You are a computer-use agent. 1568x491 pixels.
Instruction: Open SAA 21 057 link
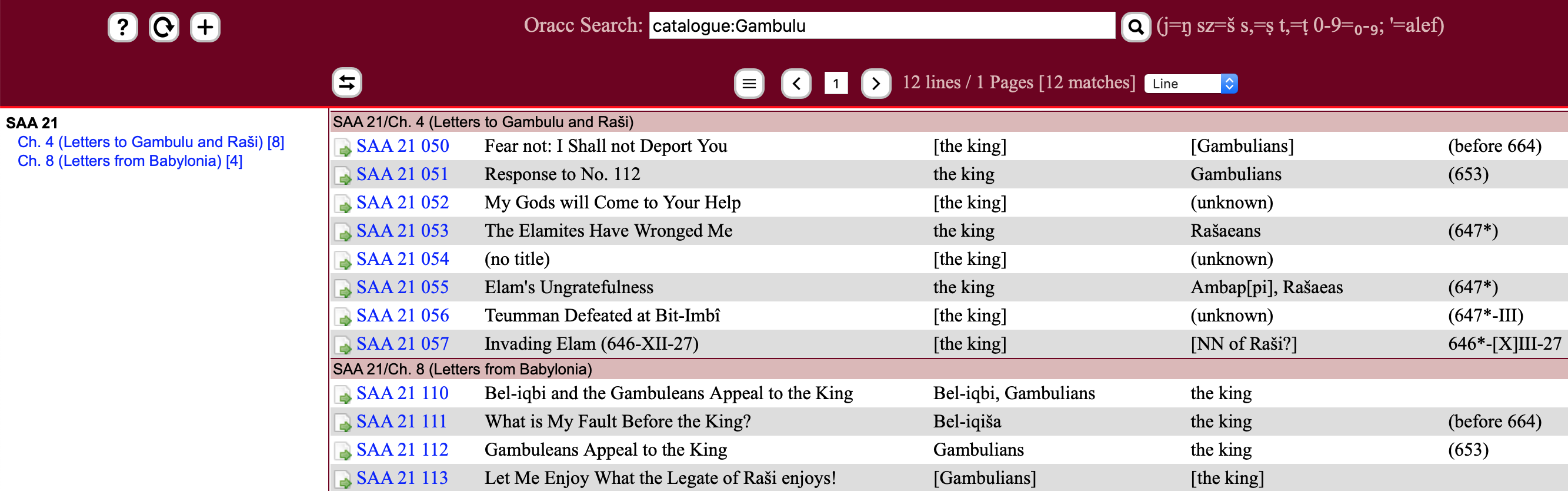402,344
